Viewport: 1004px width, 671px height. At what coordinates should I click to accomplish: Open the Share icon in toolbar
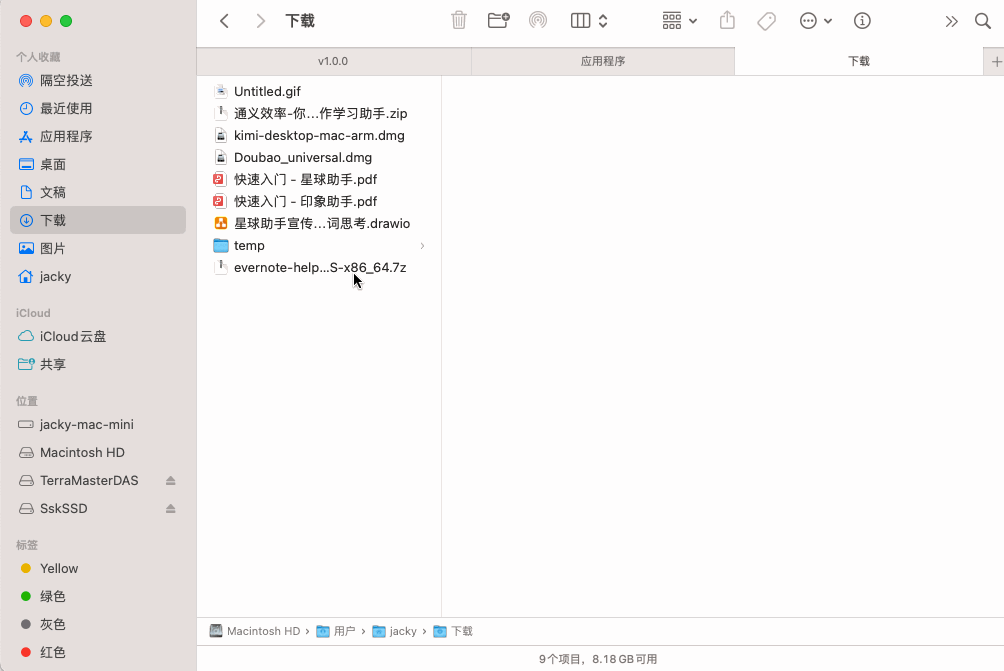coord(728,20)
